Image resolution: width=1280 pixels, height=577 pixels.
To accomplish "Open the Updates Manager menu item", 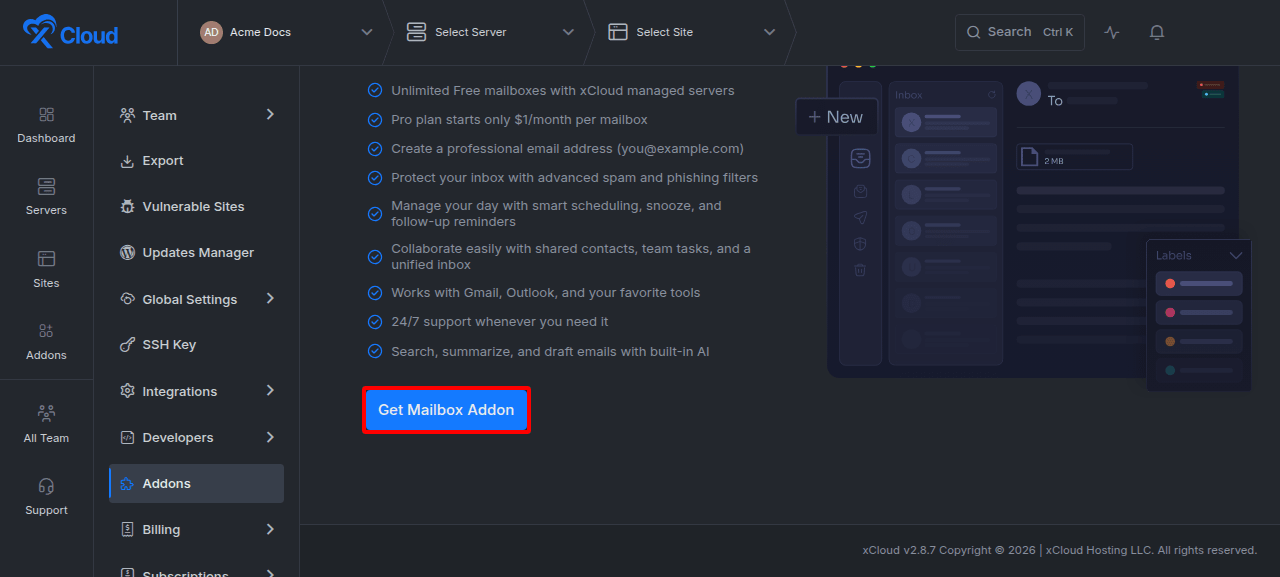I will 196,253.
